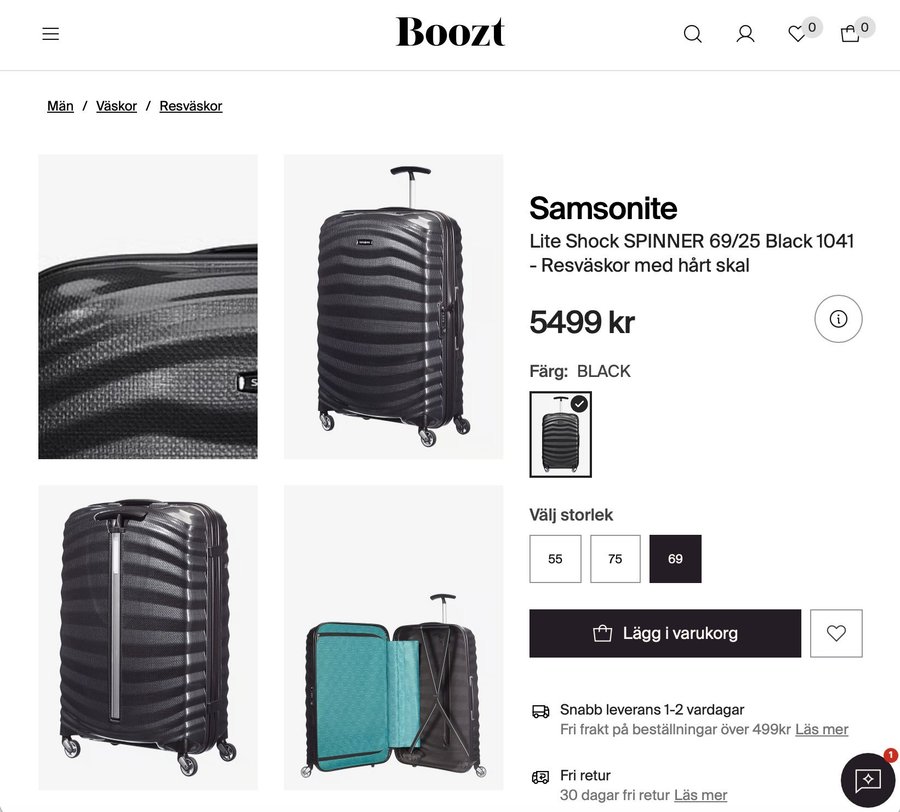Click Läs mer link for free returns
The height and width of the screenshot is (812, 900).
click(701, 796)
